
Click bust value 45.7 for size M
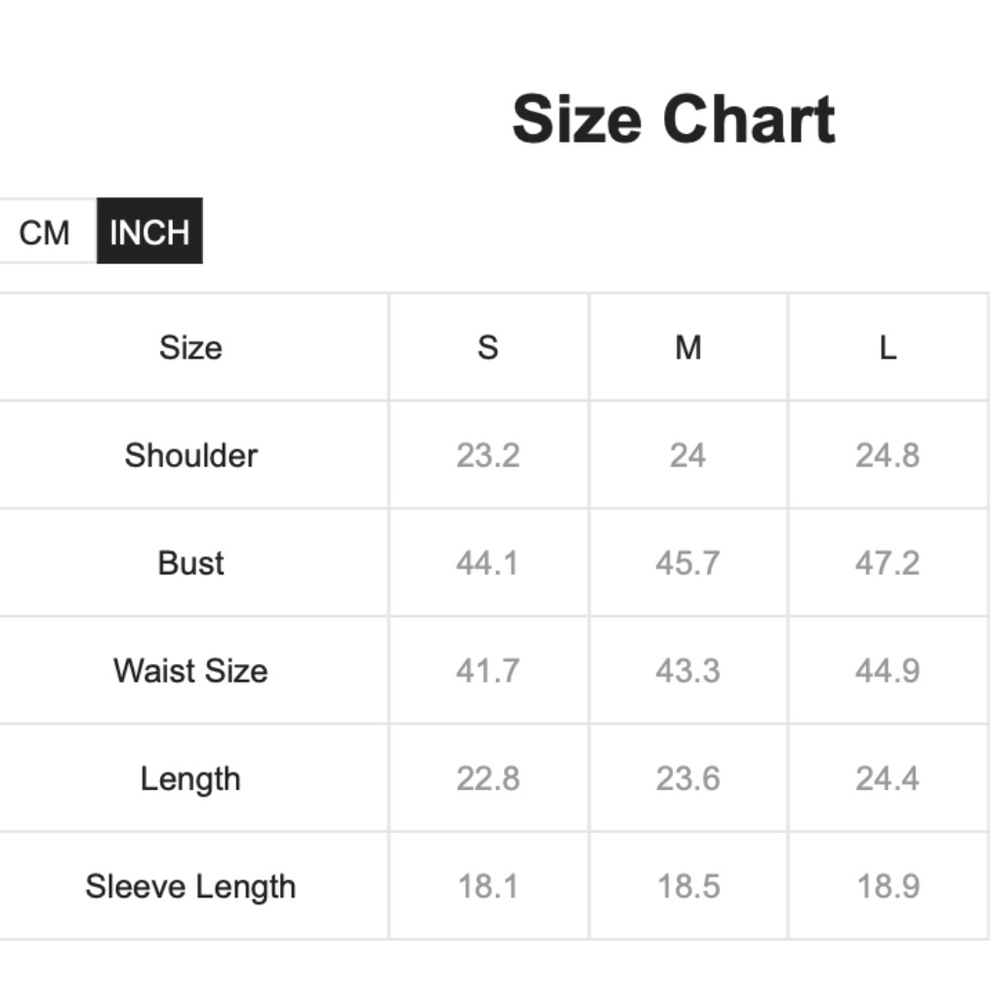[x=688, y=563]
